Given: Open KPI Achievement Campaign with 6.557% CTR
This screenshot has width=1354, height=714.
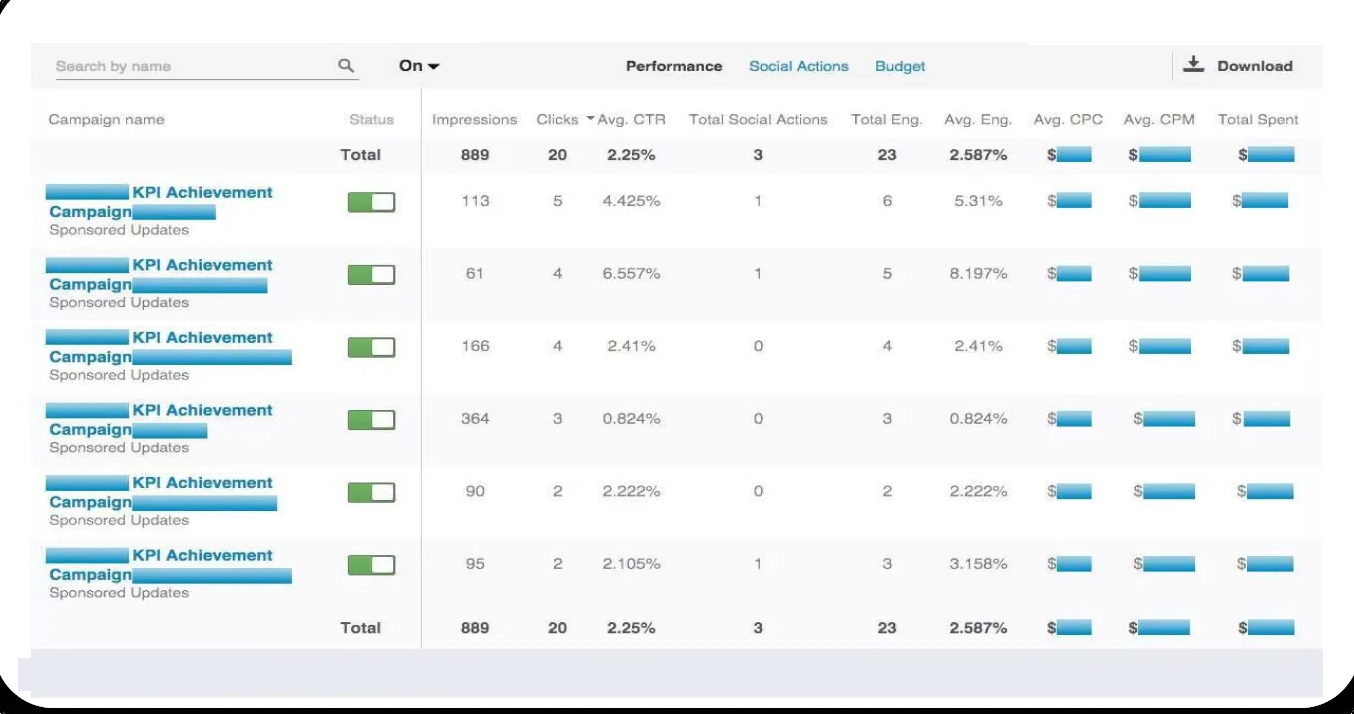Looking at the screenshot, I should click(160, 275).
